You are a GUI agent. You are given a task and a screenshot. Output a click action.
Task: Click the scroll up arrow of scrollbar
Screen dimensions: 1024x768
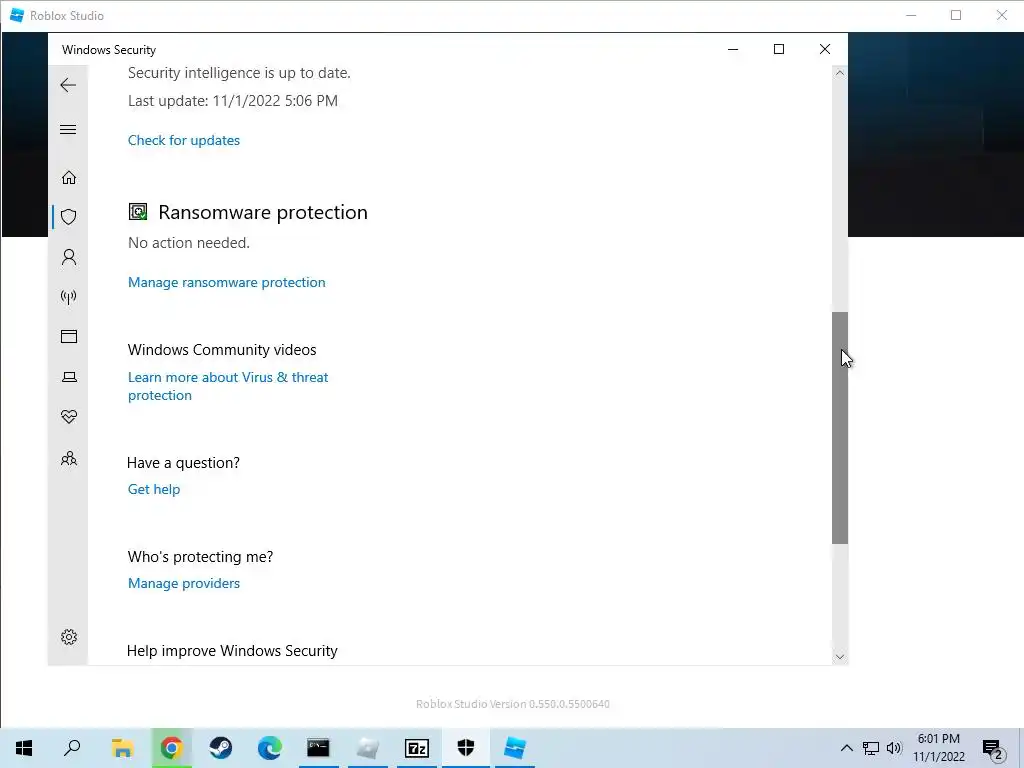pos(839,73)
